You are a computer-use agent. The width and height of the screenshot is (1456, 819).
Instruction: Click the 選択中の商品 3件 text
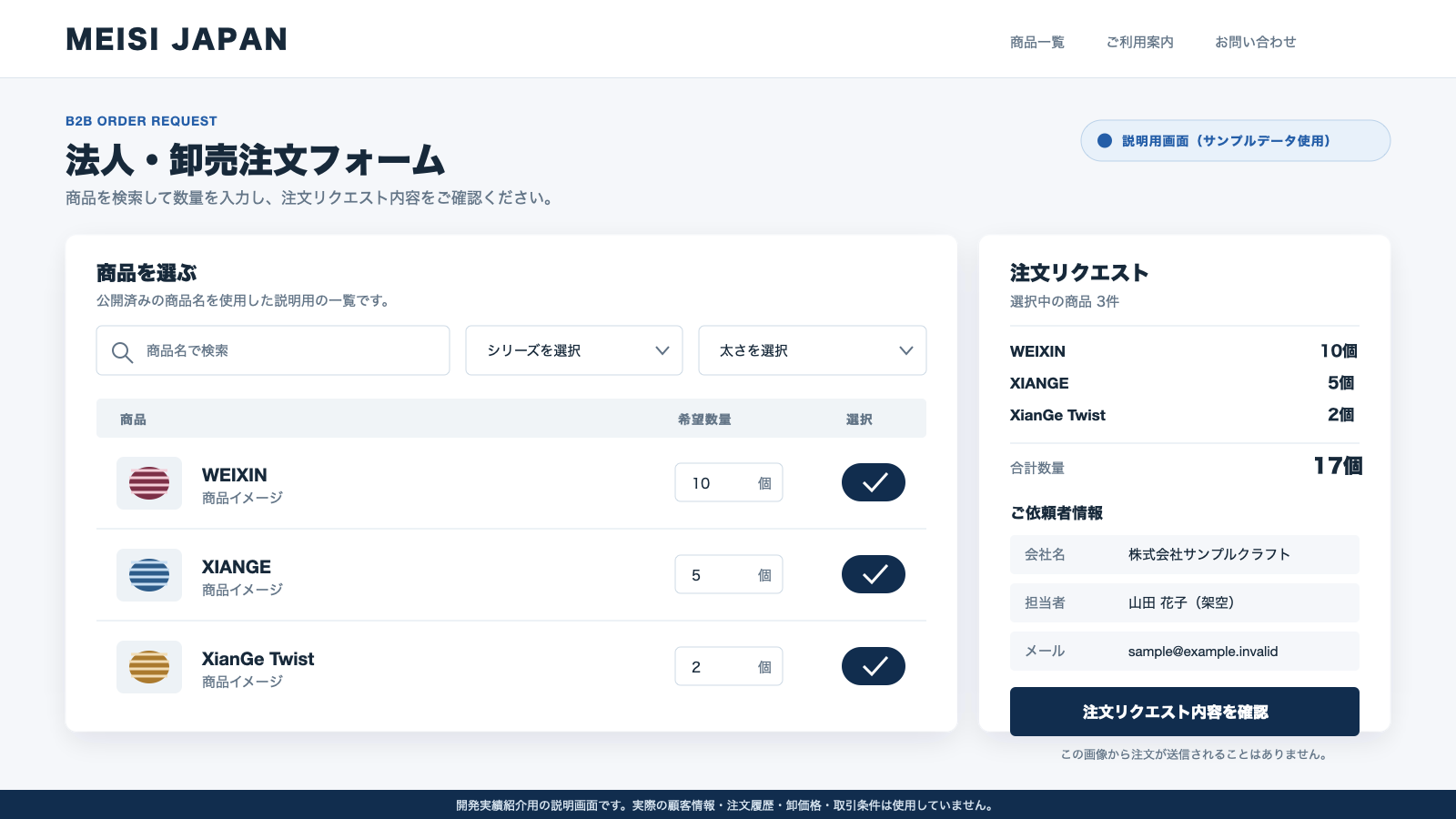click(x=1065, y=301)
